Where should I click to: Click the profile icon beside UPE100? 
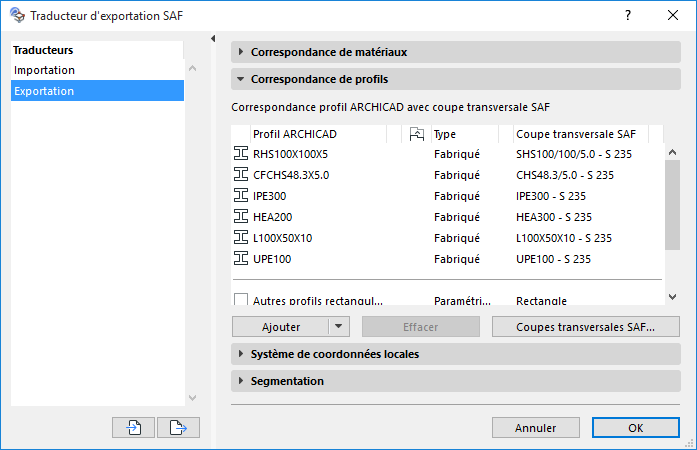(241, 258)
